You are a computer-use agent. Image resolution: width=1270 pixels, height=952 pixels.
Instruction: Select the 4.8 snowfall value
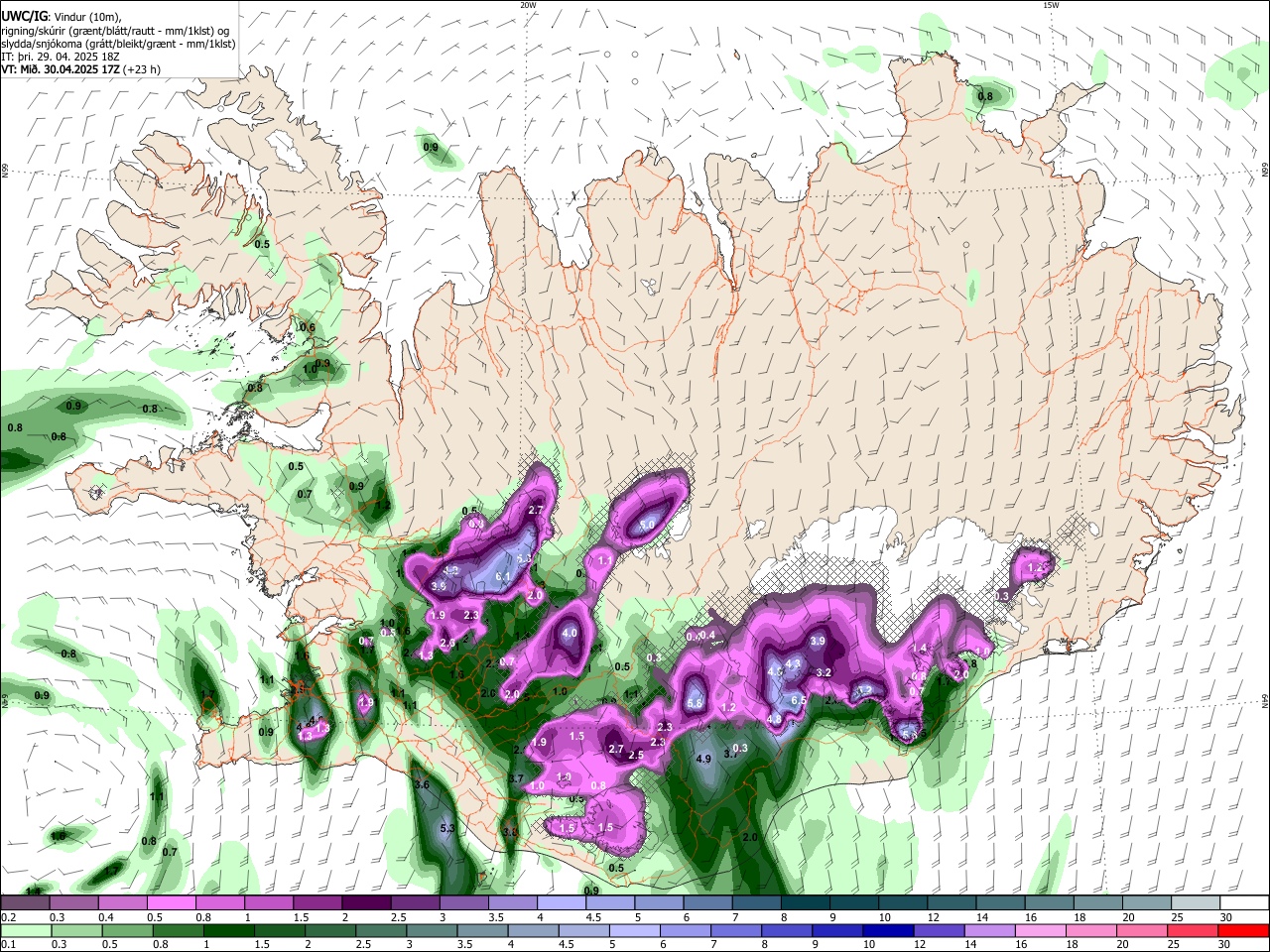[775, 718]
